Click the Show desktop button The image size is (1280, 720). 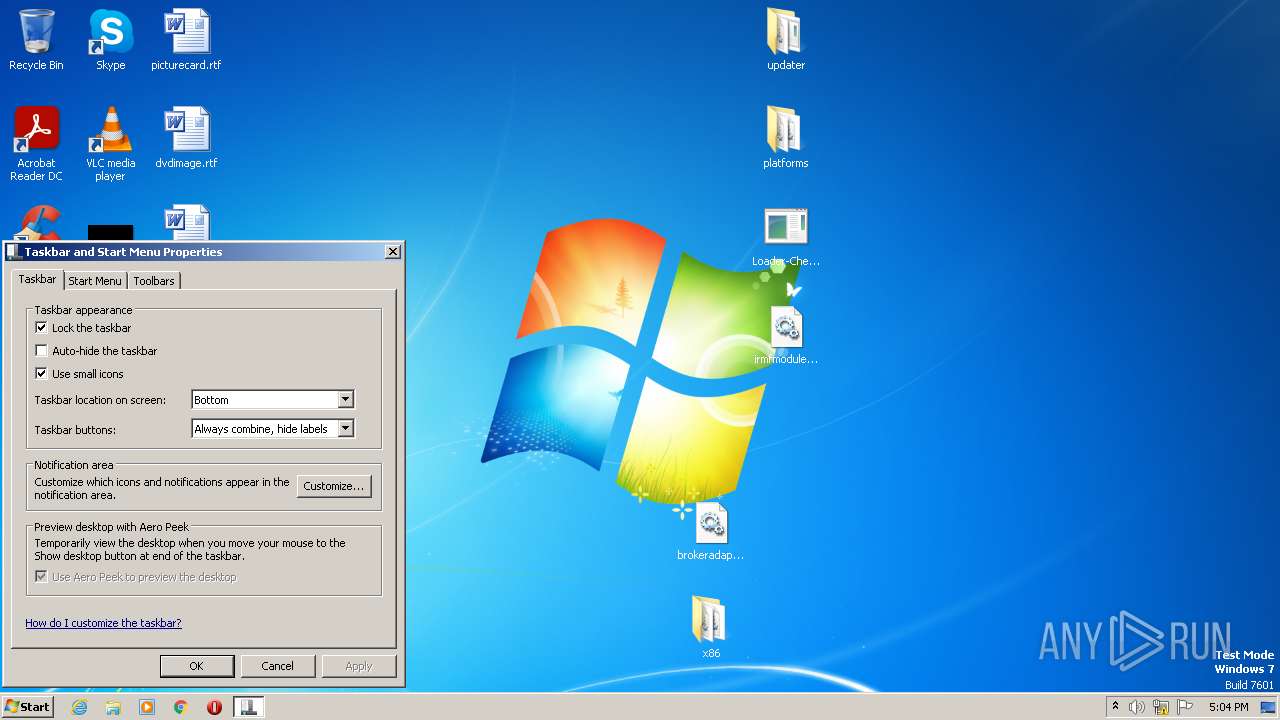[1267, 707]
